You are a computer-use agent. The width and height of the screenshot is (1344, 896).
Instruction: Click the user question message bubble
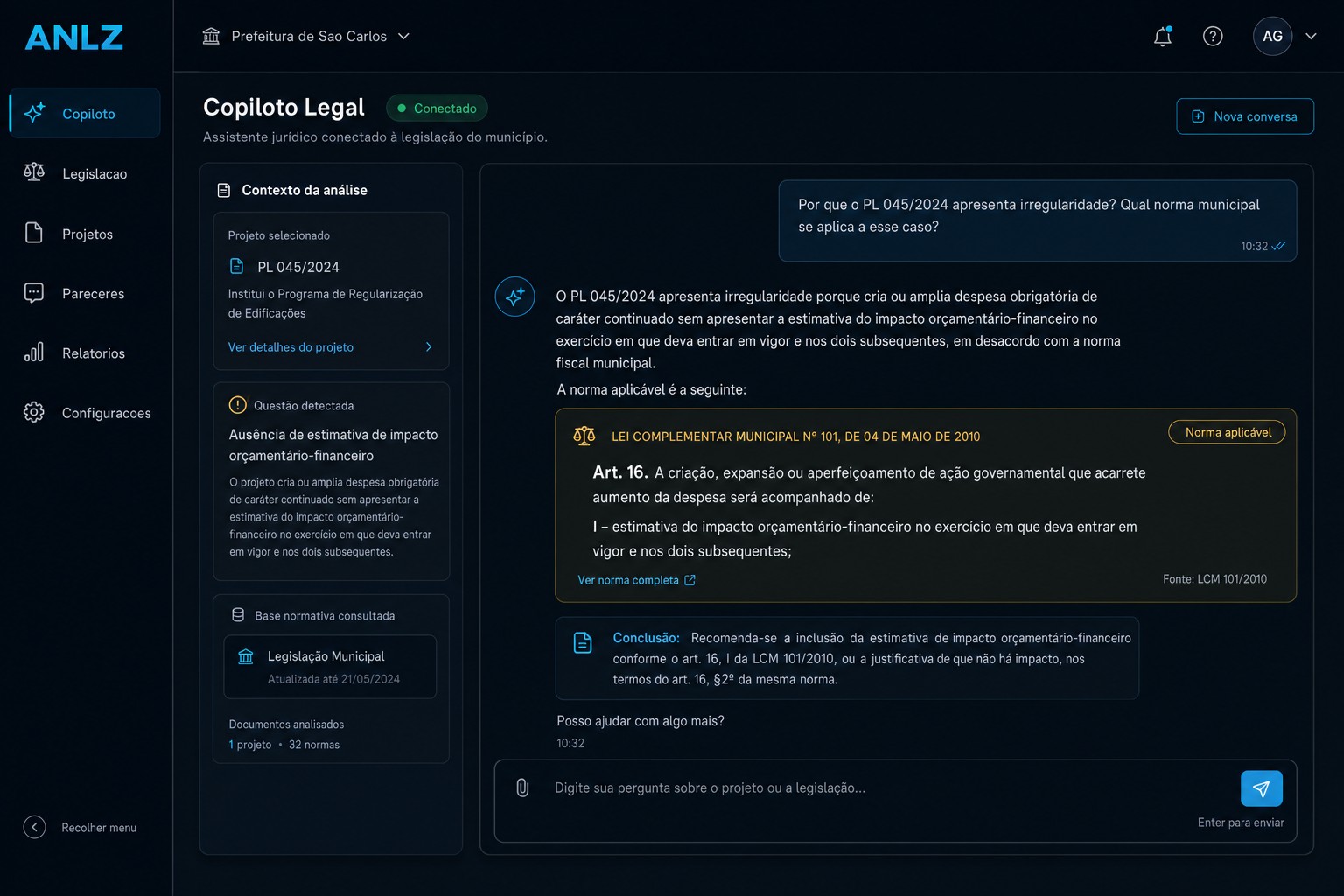[x=1038, y=220]
